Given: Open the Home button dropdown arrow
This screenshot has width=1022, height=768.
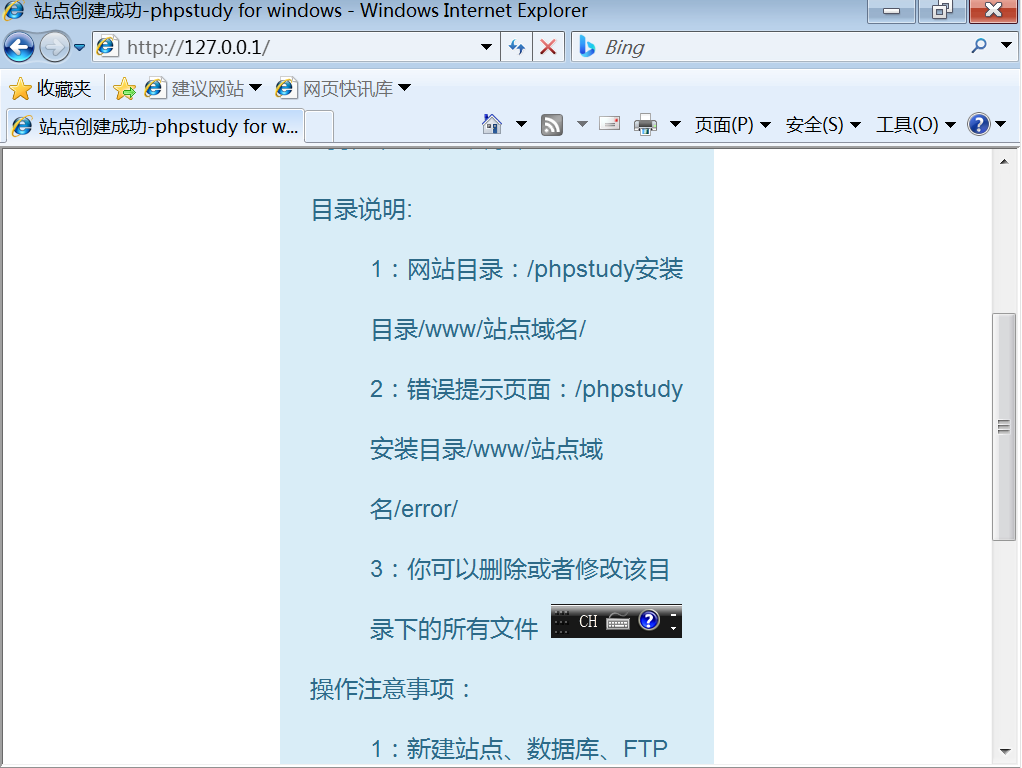Looking at the screenshot, I should 521,123.
